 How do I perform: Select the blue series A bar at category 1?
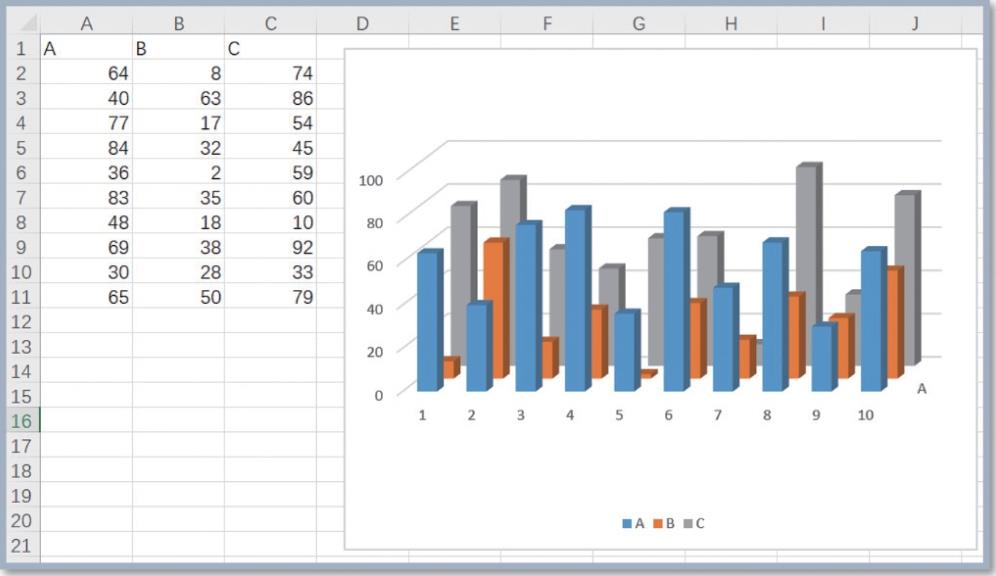(x=429, y=321)
